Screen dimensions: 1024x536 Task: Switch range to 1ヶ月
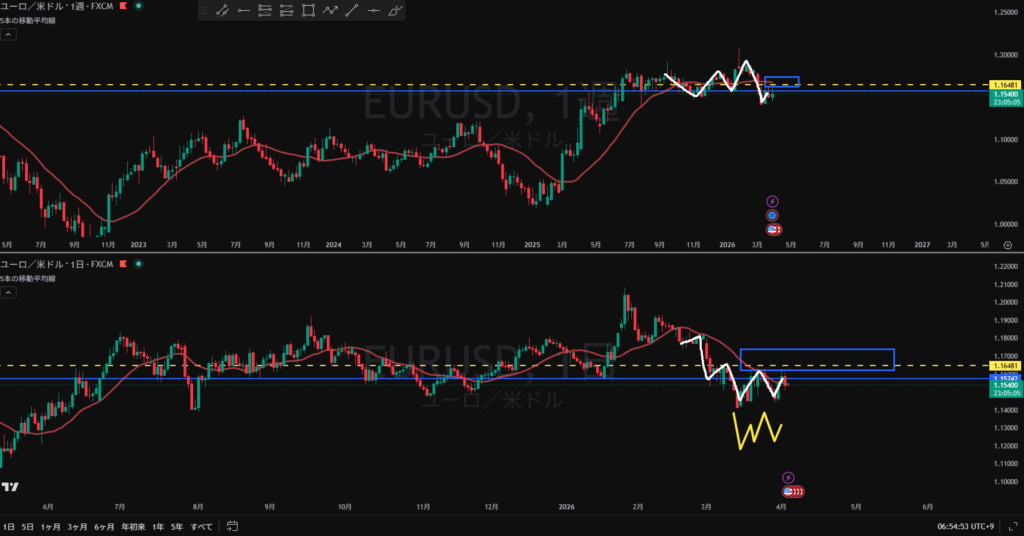click(x=49, y=526)
